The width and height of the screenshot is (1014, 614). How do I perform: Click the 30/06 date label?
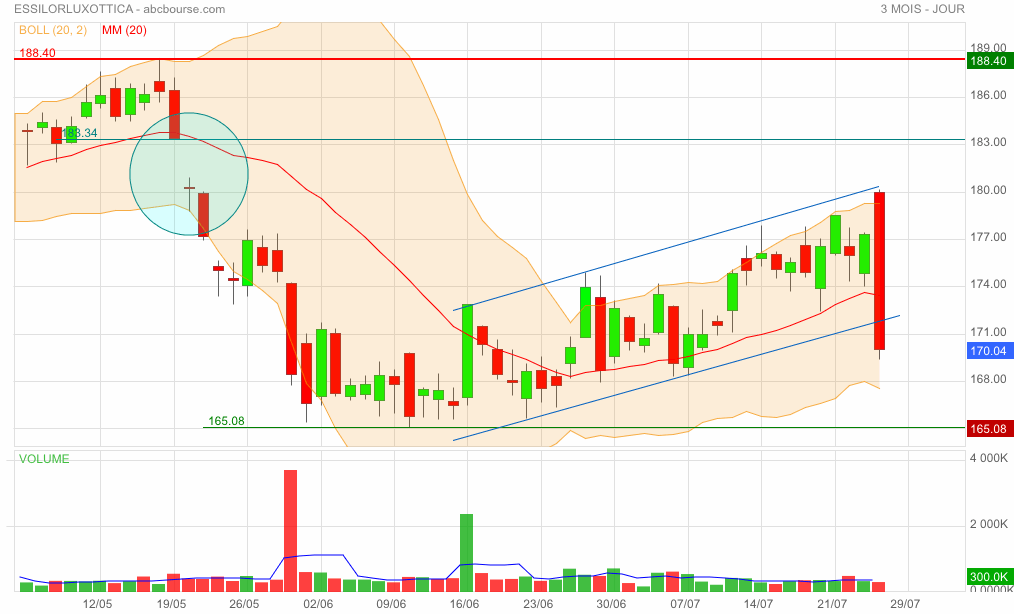(x=611, y=604)
